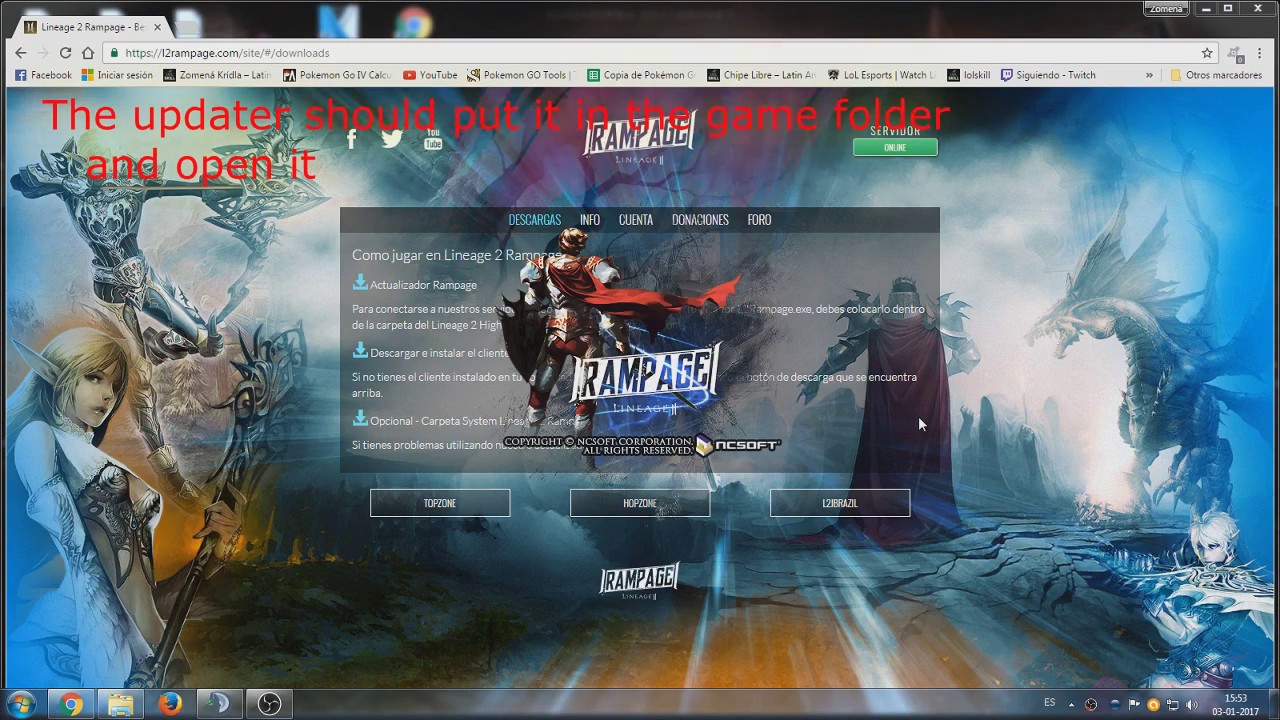Image resolution: width=1280 pixels, height=720 pixels.
Task: Open the Pokemon Go IV Calcu bookmark
Action: (337, 75)
